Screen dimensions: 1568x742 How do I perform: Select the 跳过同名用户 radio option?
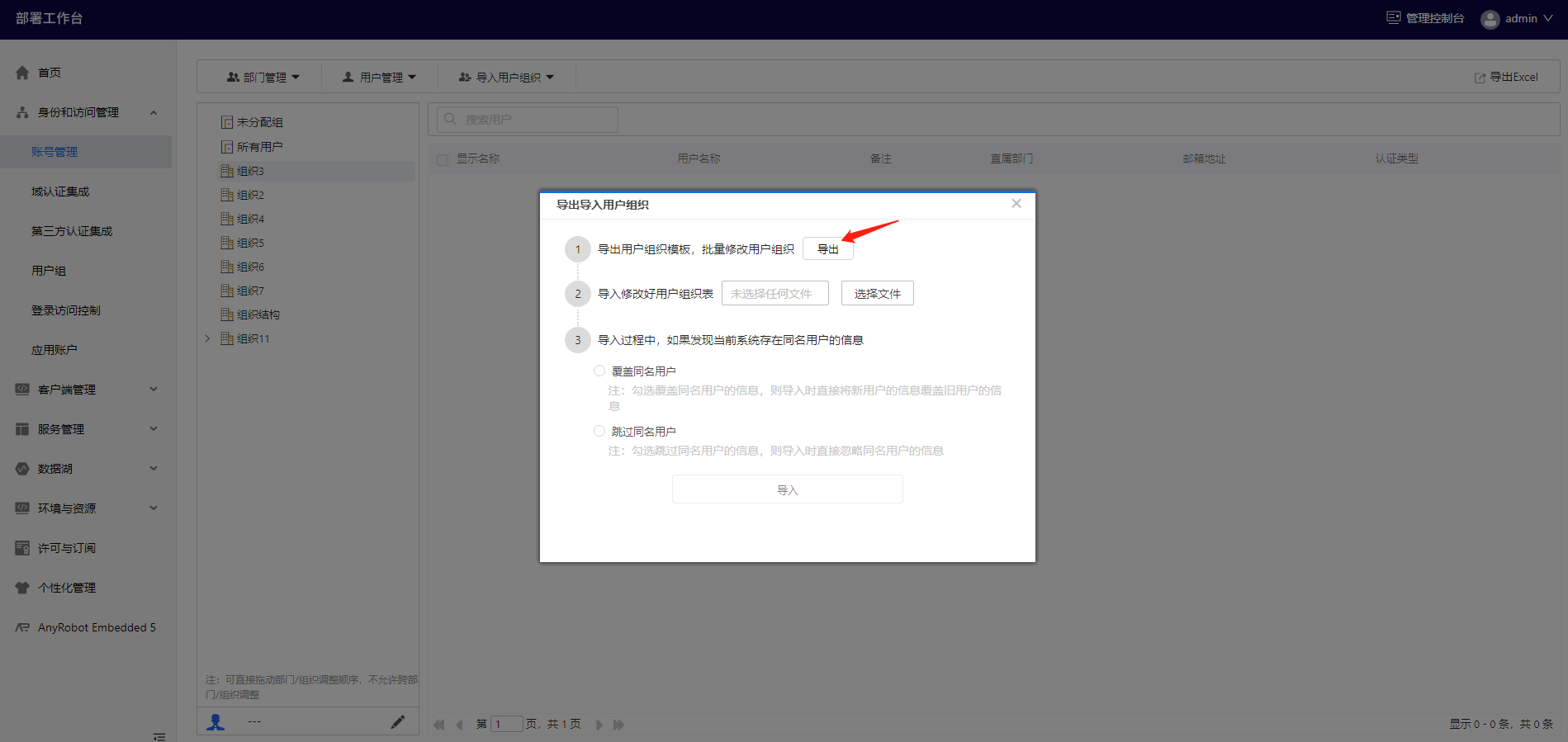(x=599, y=431)
